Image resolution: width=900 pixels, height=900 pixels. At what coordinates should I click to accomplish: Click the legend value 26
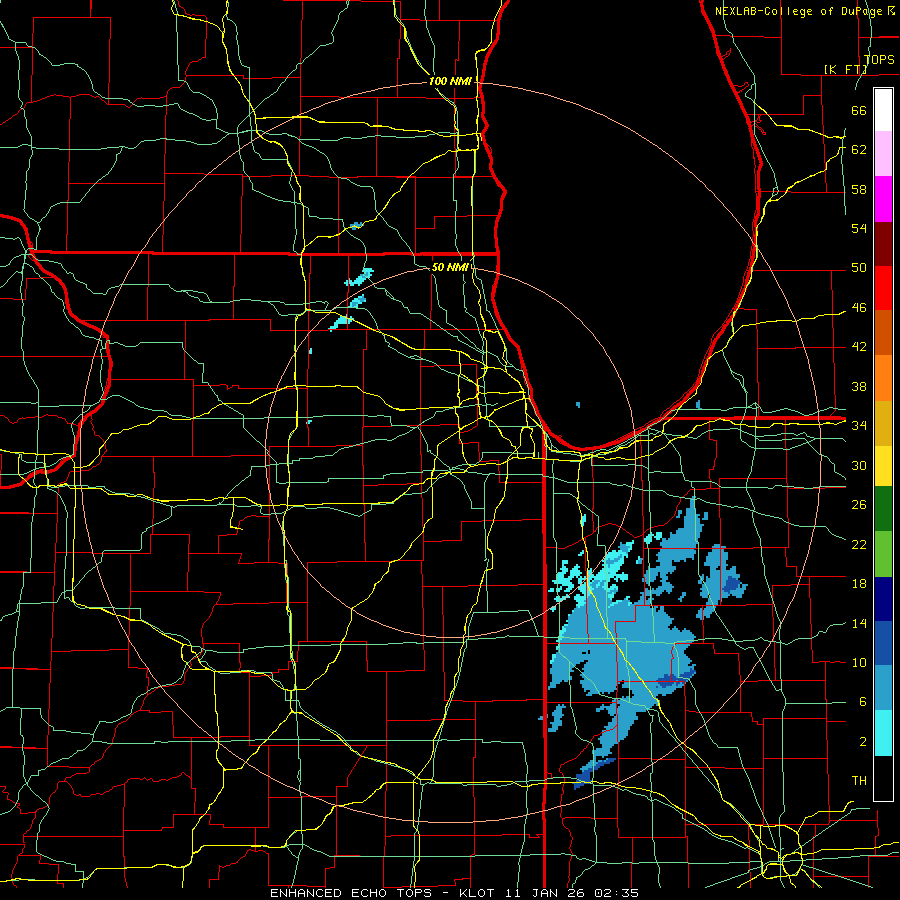[859, 505]
